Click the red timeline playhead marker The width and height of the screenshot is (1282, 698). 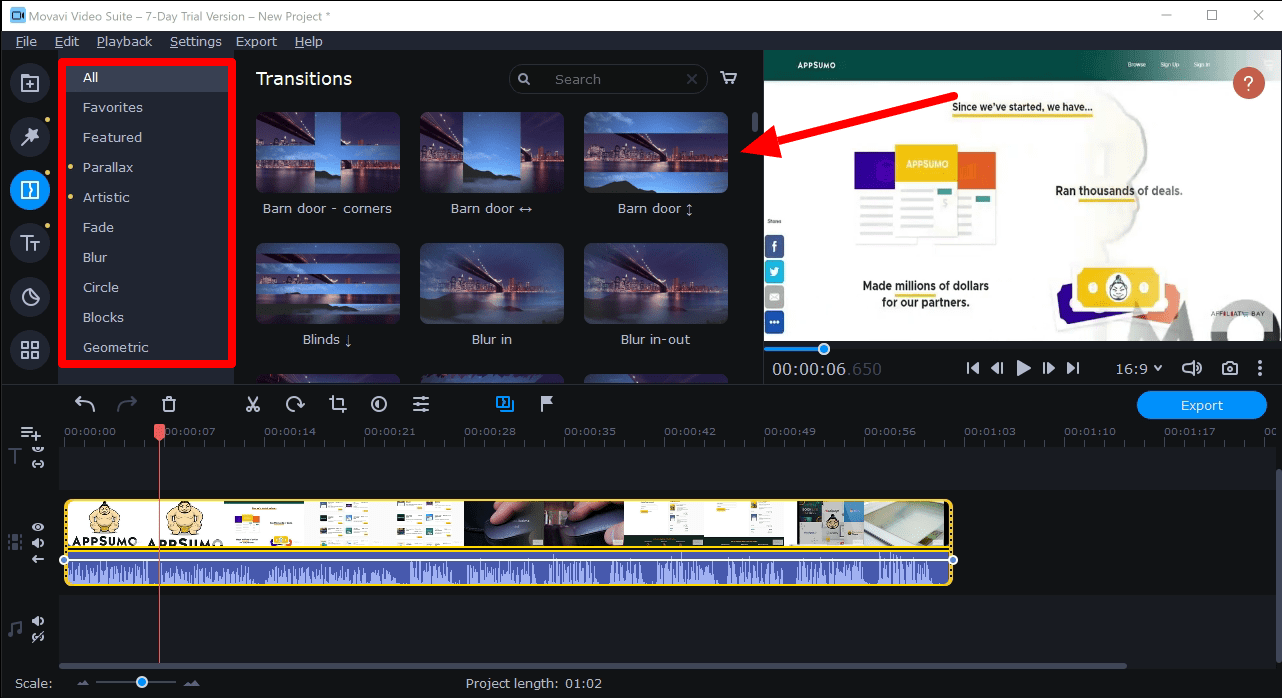(x=159, y=431)
